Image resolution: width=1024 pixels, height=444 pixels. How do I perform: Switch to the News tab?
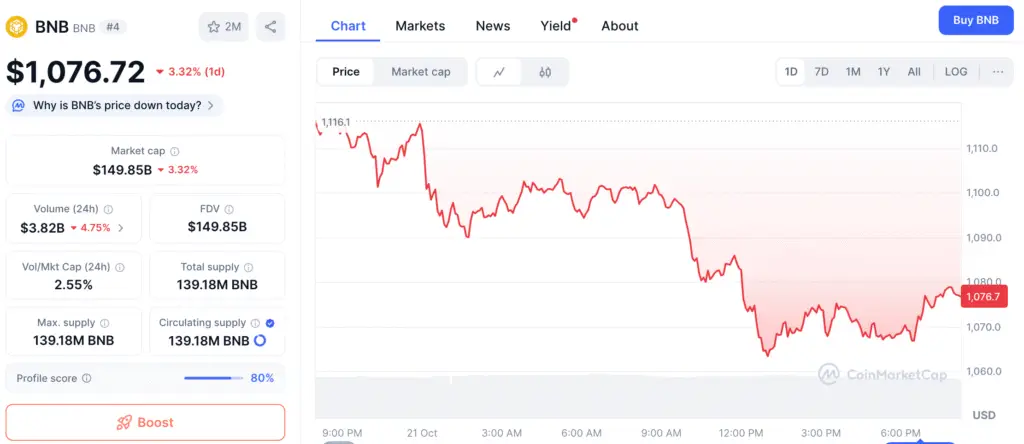(x=493, y=26)
